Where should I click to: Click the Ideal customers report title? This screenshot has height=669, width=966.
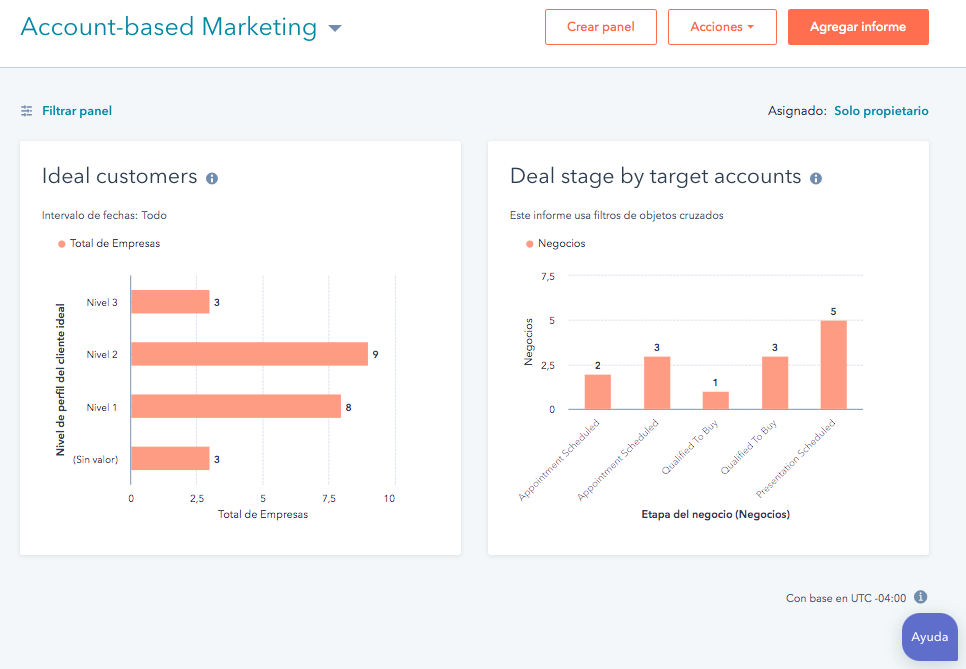coord(120,176)
